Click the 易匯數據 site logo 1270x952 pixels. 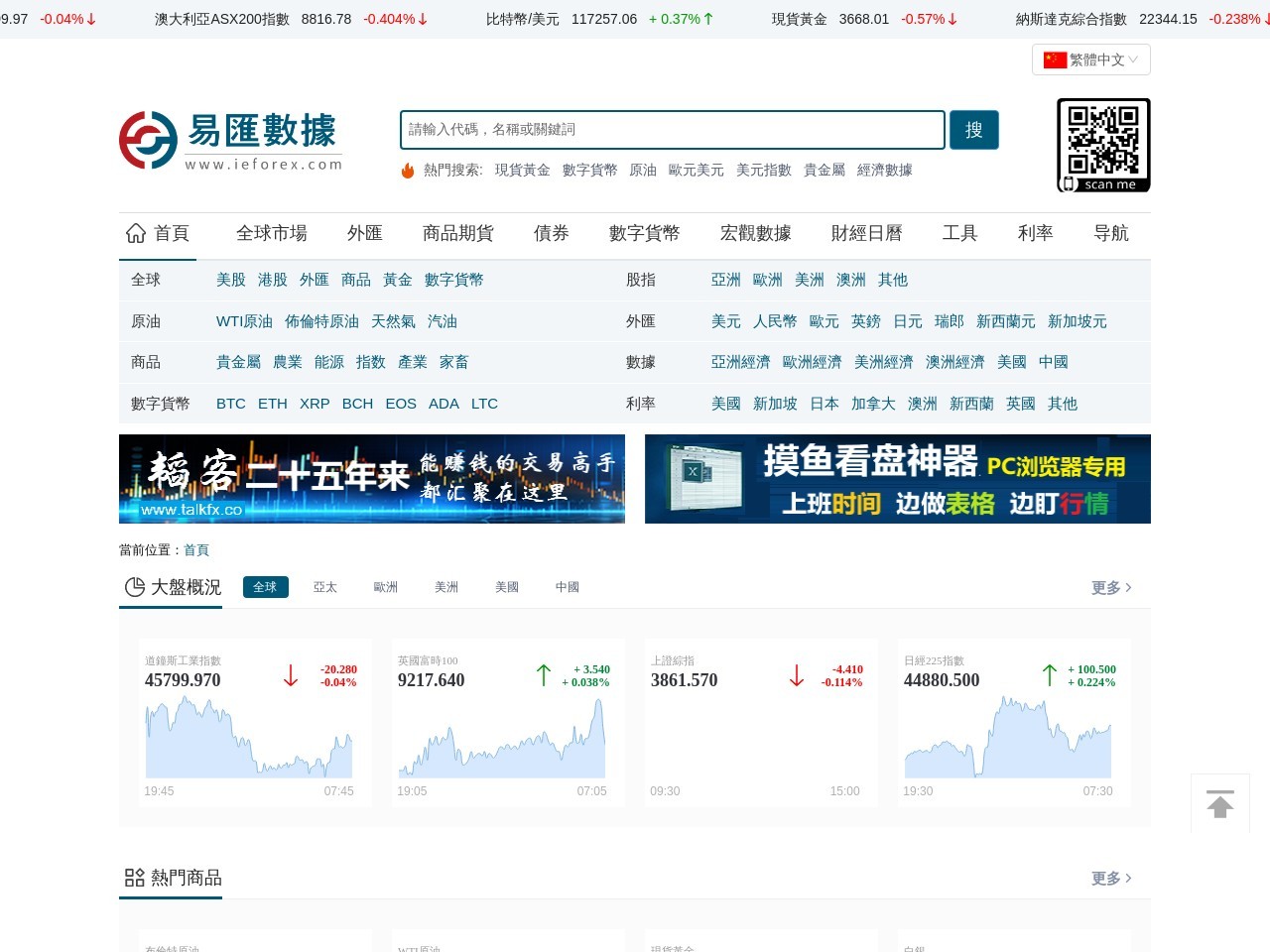[x=231, y=141]
